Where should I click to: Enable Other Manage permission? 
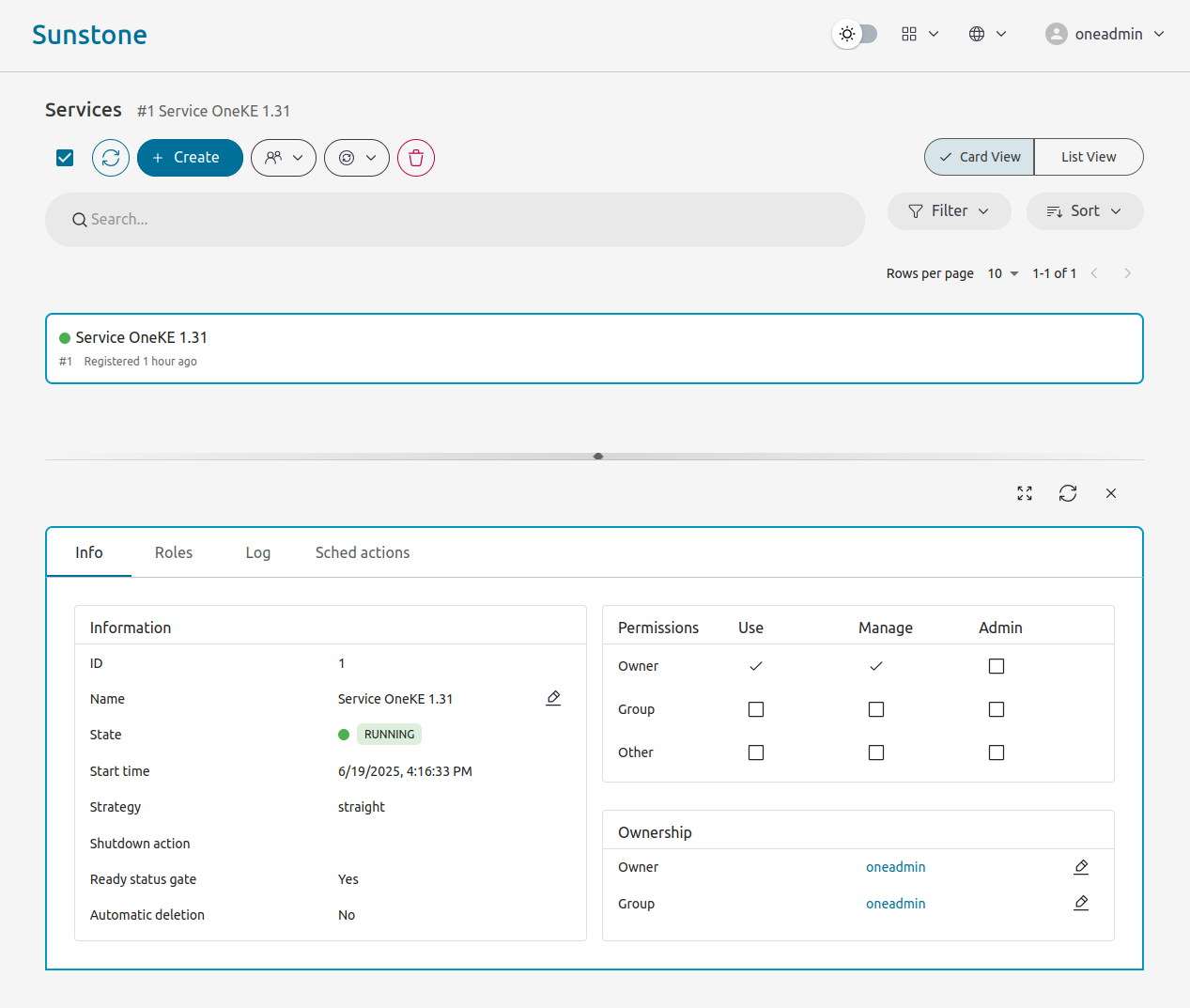pos(876,752)
